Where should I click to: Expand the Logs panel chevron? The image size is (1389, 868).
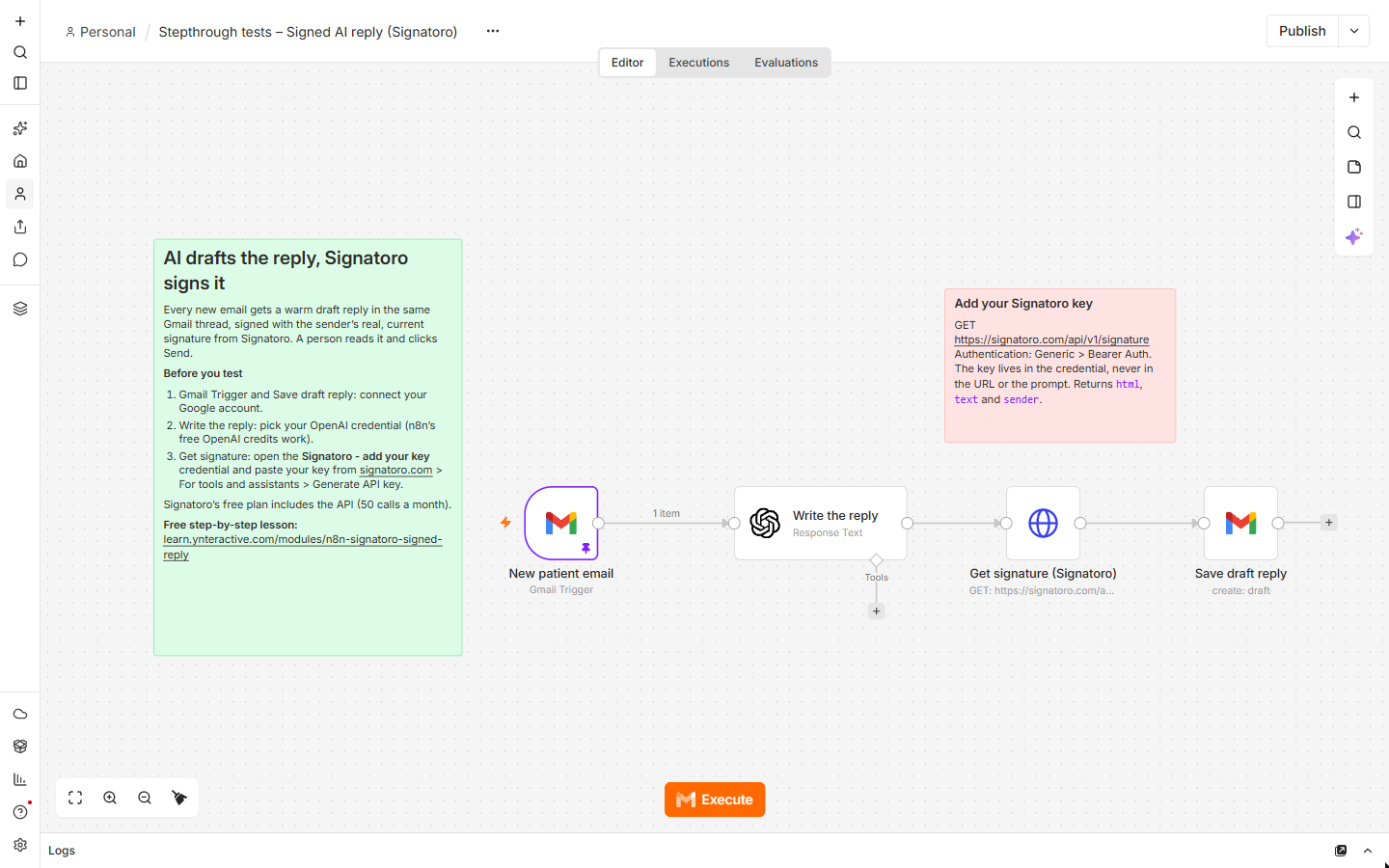pyautogui.click(x=1368, y=851)
